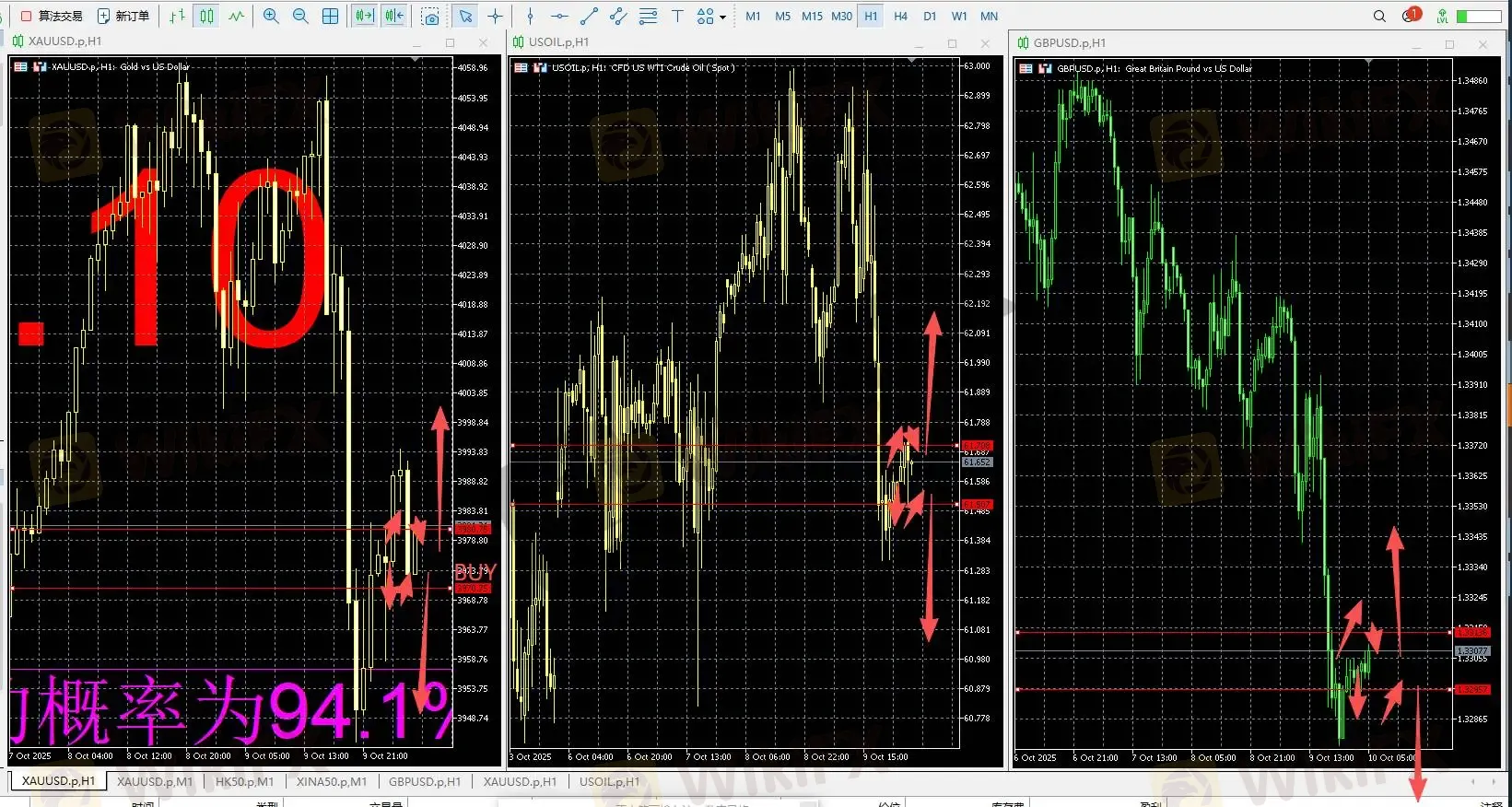Open the search magnifier in toolbar

[1379, 16]
